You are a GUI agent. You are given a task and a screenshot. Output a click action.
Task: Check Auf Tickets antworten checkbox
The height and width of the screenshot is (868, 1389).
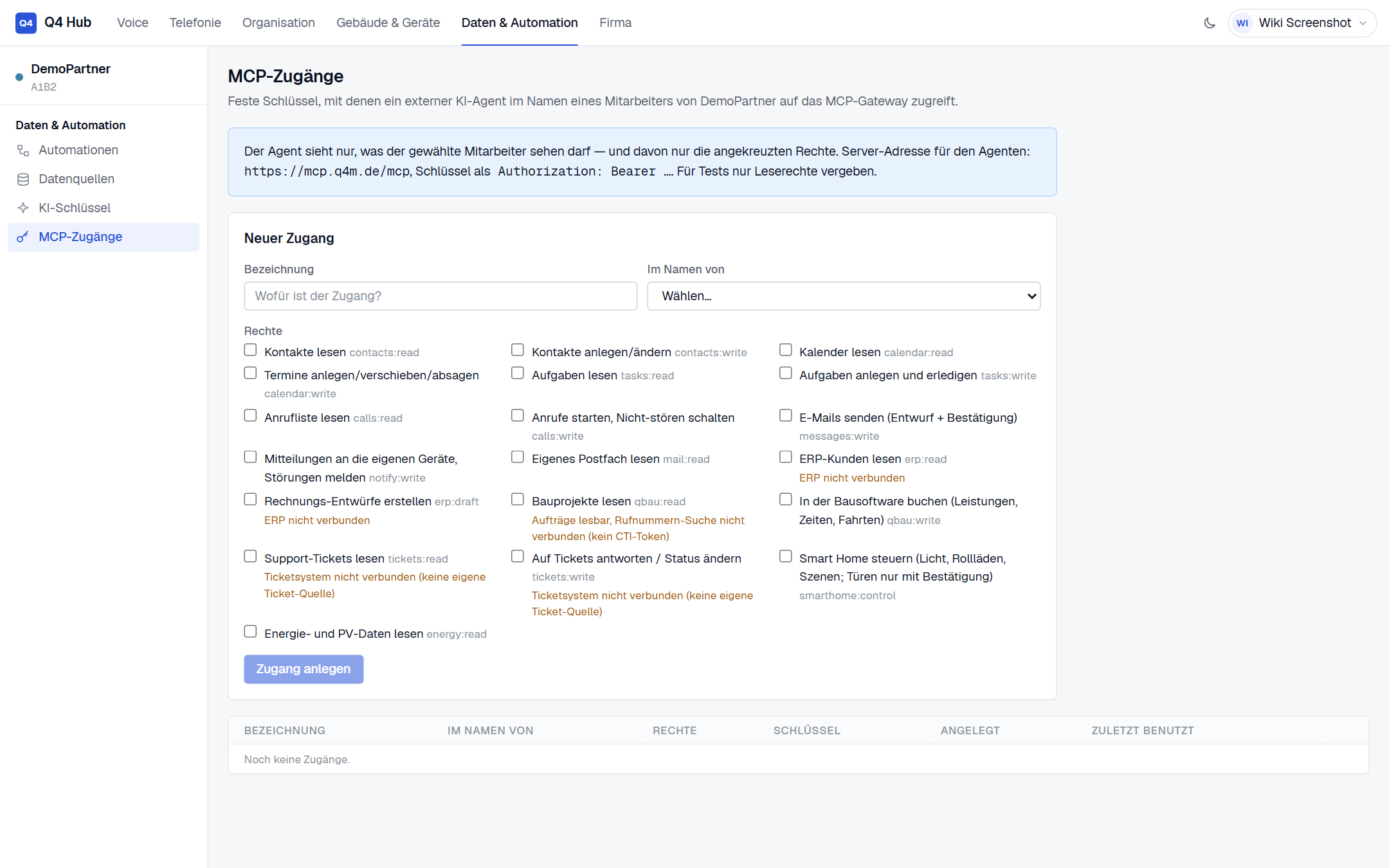click(518, 556)
